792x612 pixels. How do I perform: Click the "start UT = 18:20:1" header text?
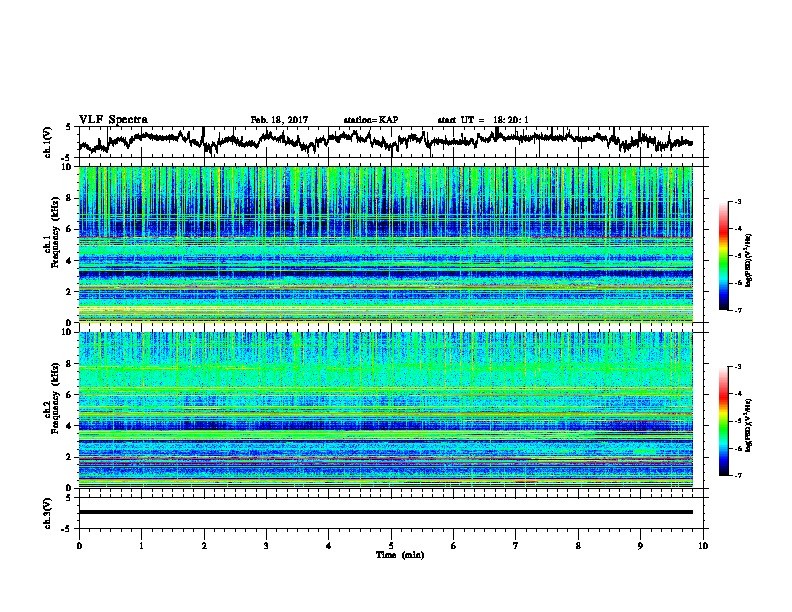point(483,120)
